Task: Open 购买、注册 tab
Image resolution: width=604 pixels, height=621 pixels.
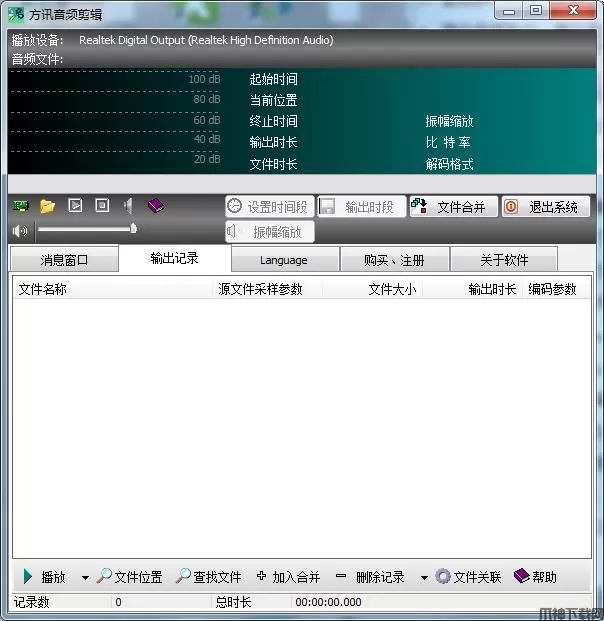Action: pyautogui.click(x=394, y=260)
